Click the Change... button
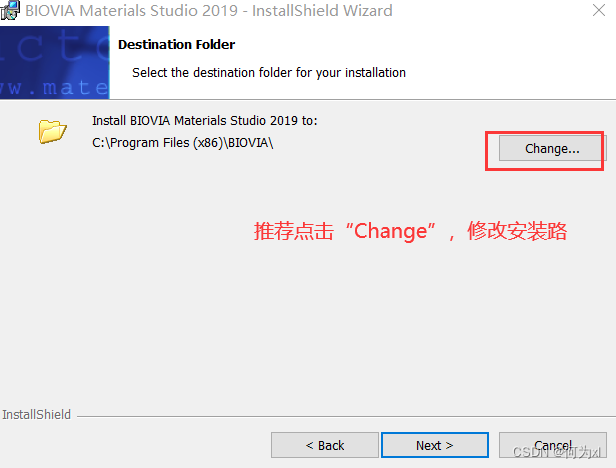Viewport: 616px width, 468px height. click(x=552, y=149)
